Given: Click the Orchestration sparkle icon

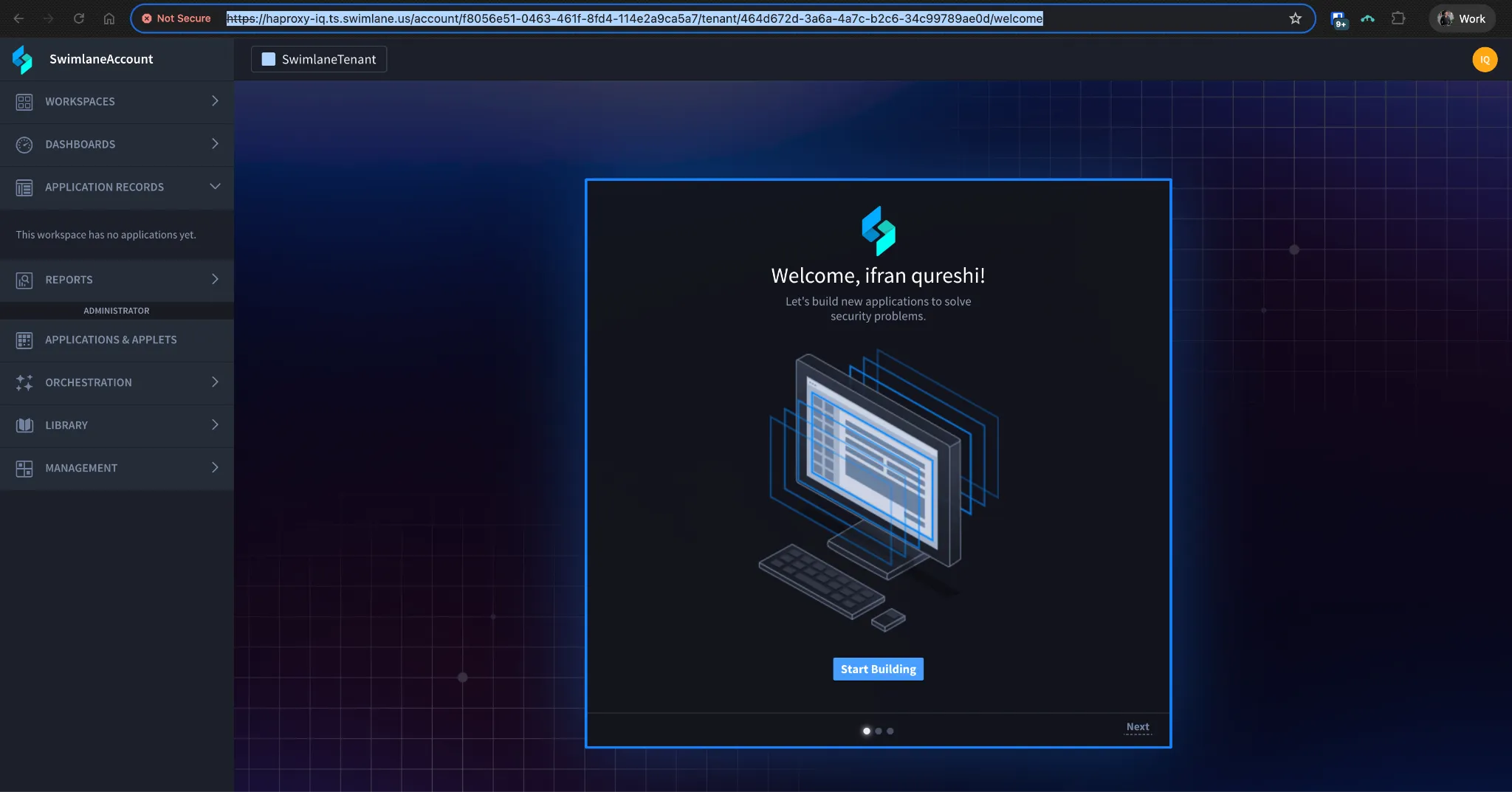Looking at the screenshot, I should click(24, 382).
